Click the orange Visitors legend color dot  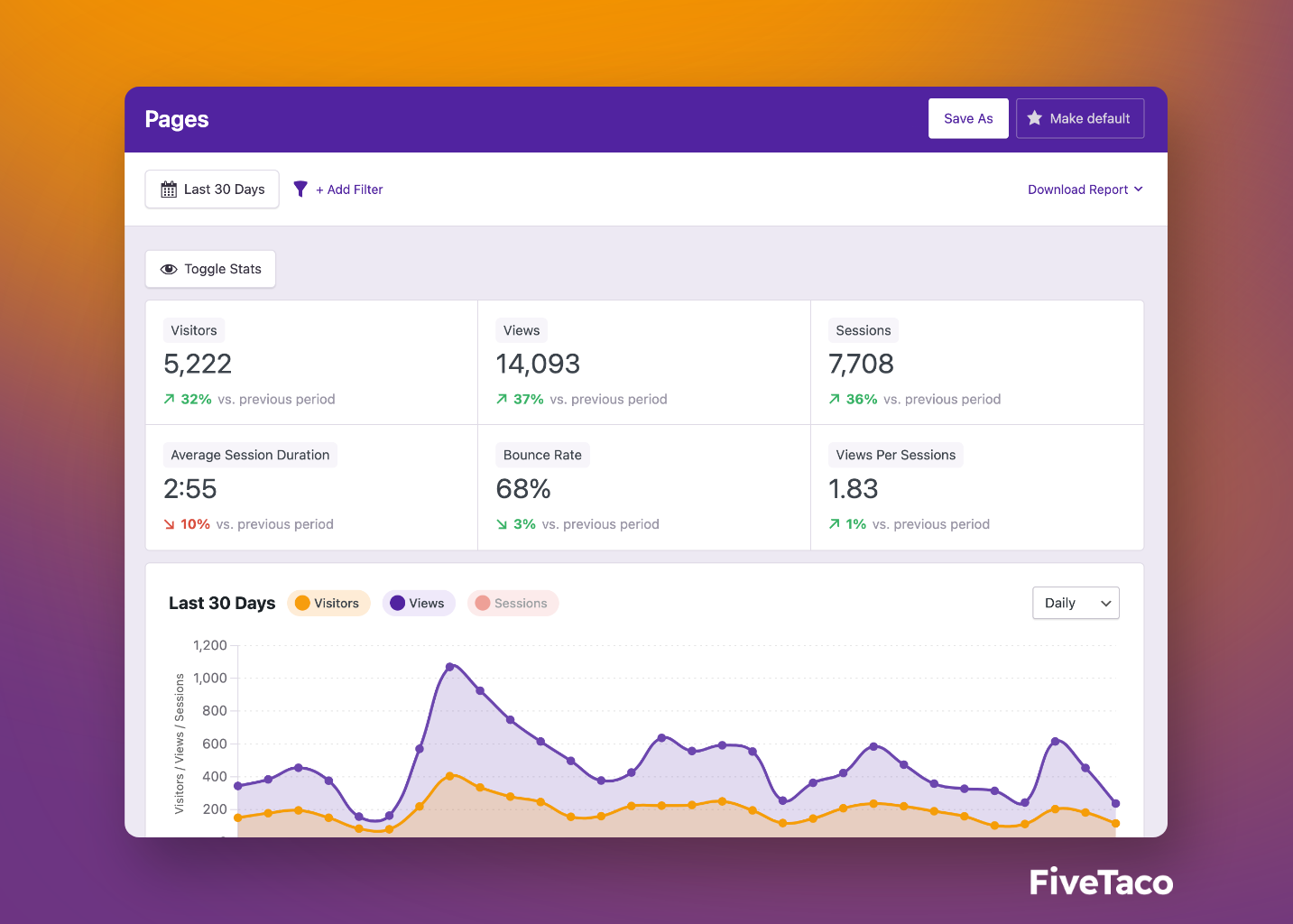[x=302, y=603]
